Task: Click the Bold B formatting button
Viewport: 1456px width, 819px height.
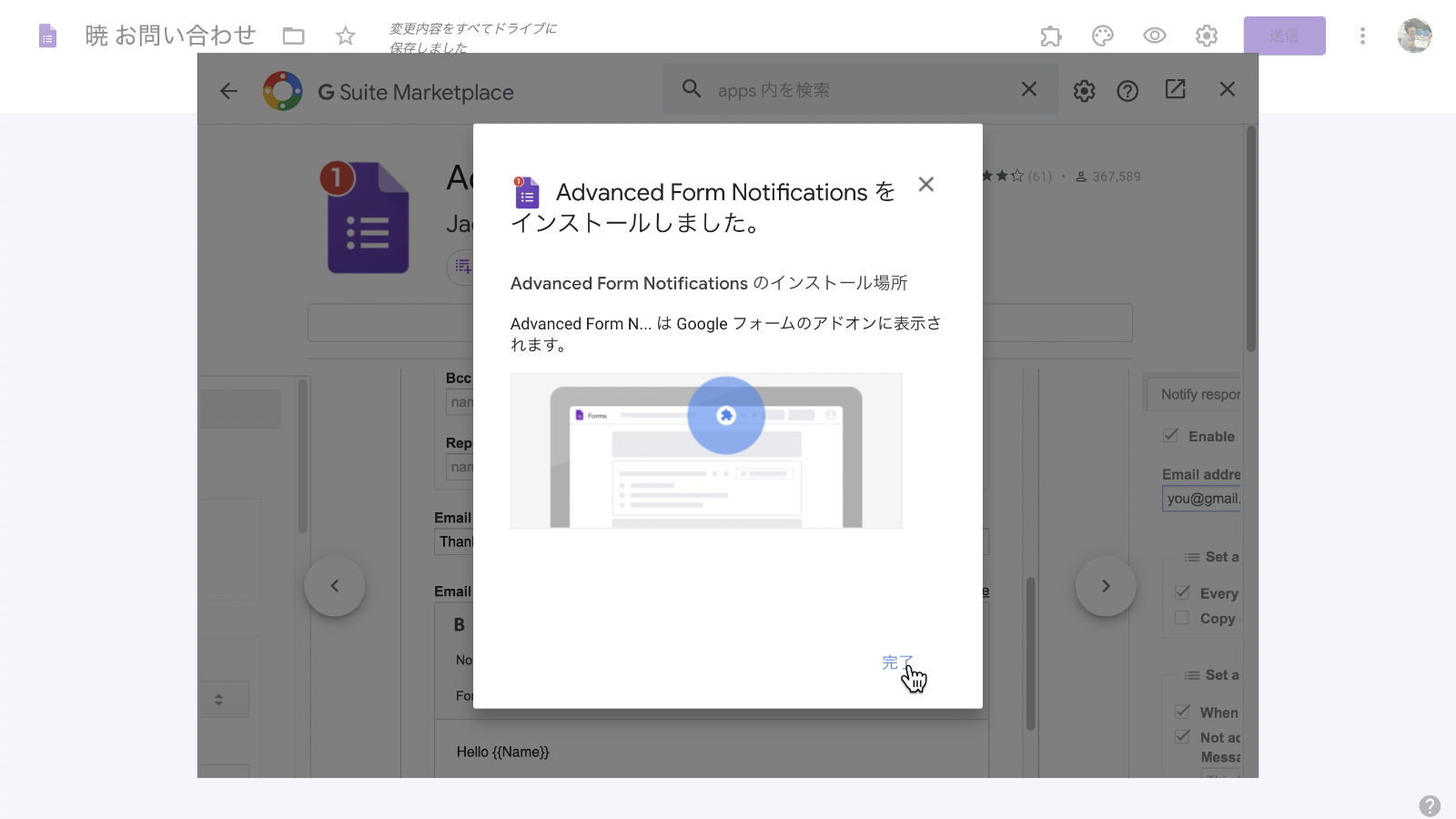Action: [460, 625]
